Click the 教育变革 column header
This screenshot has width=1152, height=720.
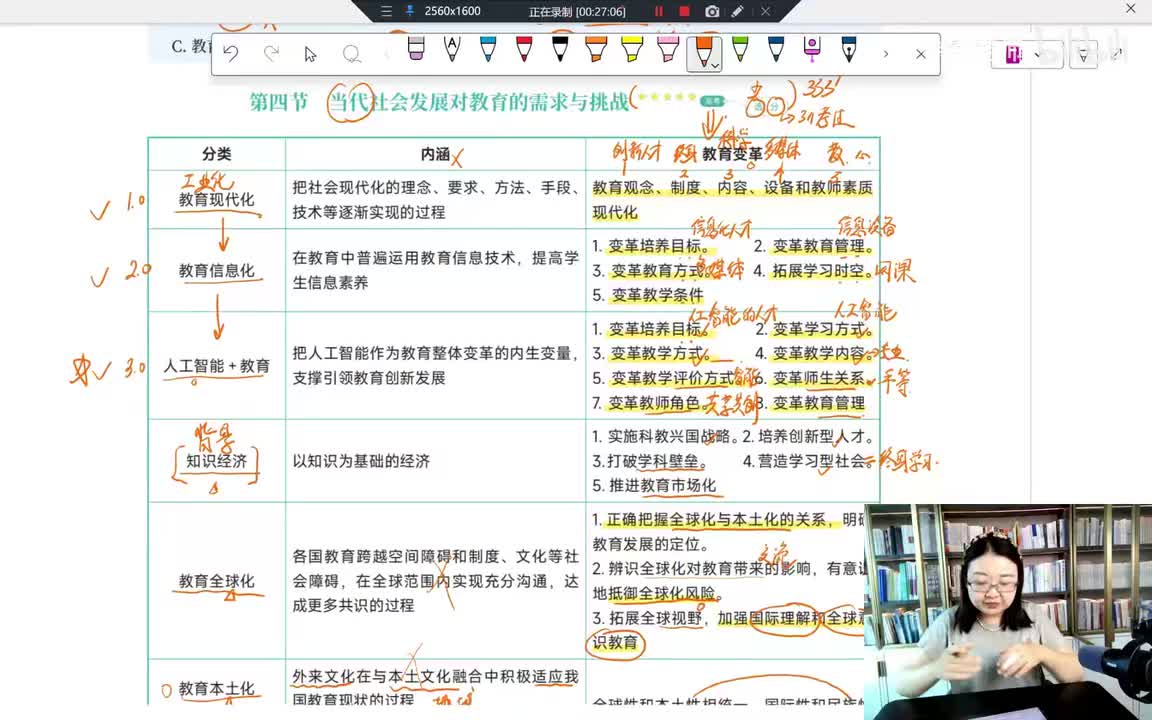pyautogui.click(x=732, y=154)
